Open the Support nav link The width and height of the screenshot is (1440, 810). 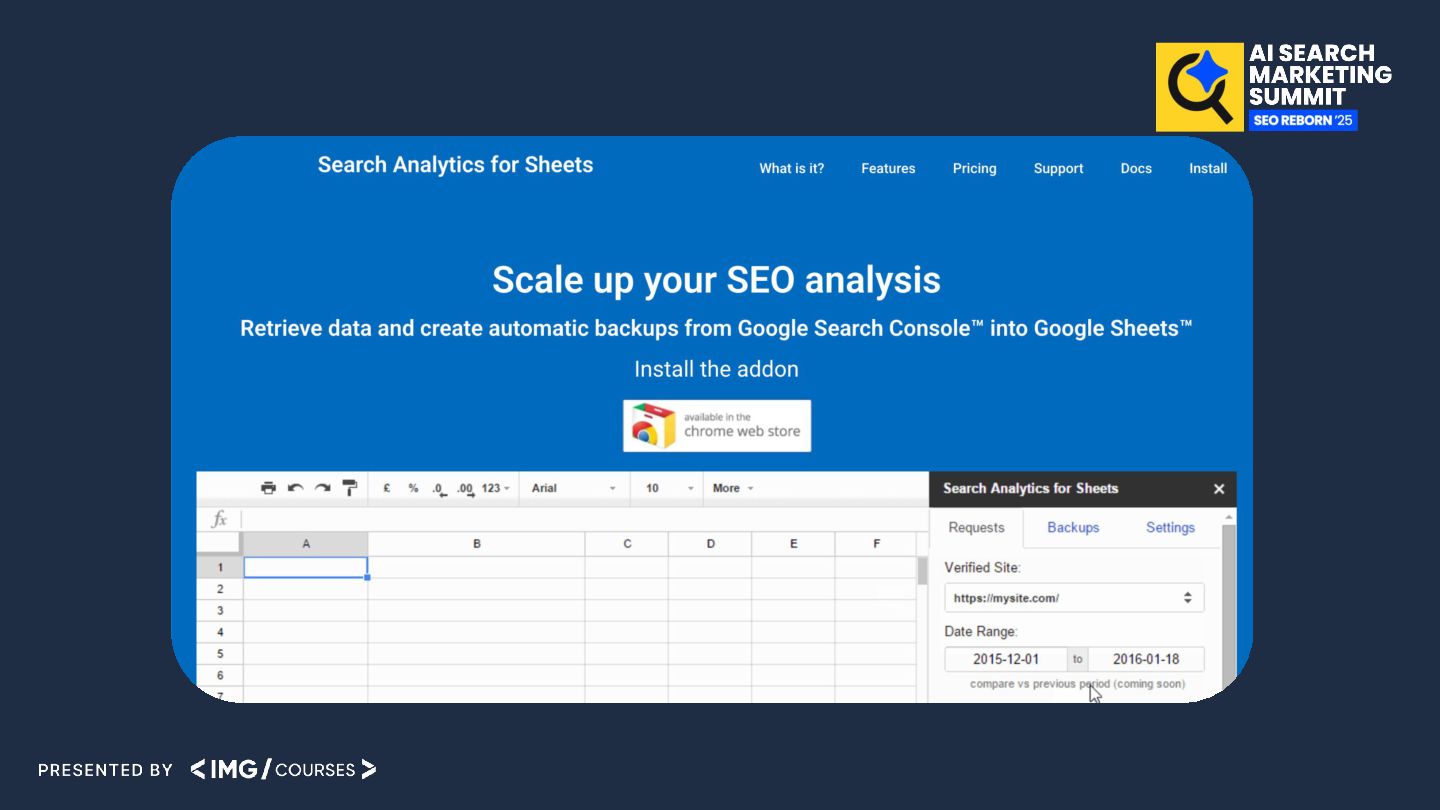point(1058,168)
